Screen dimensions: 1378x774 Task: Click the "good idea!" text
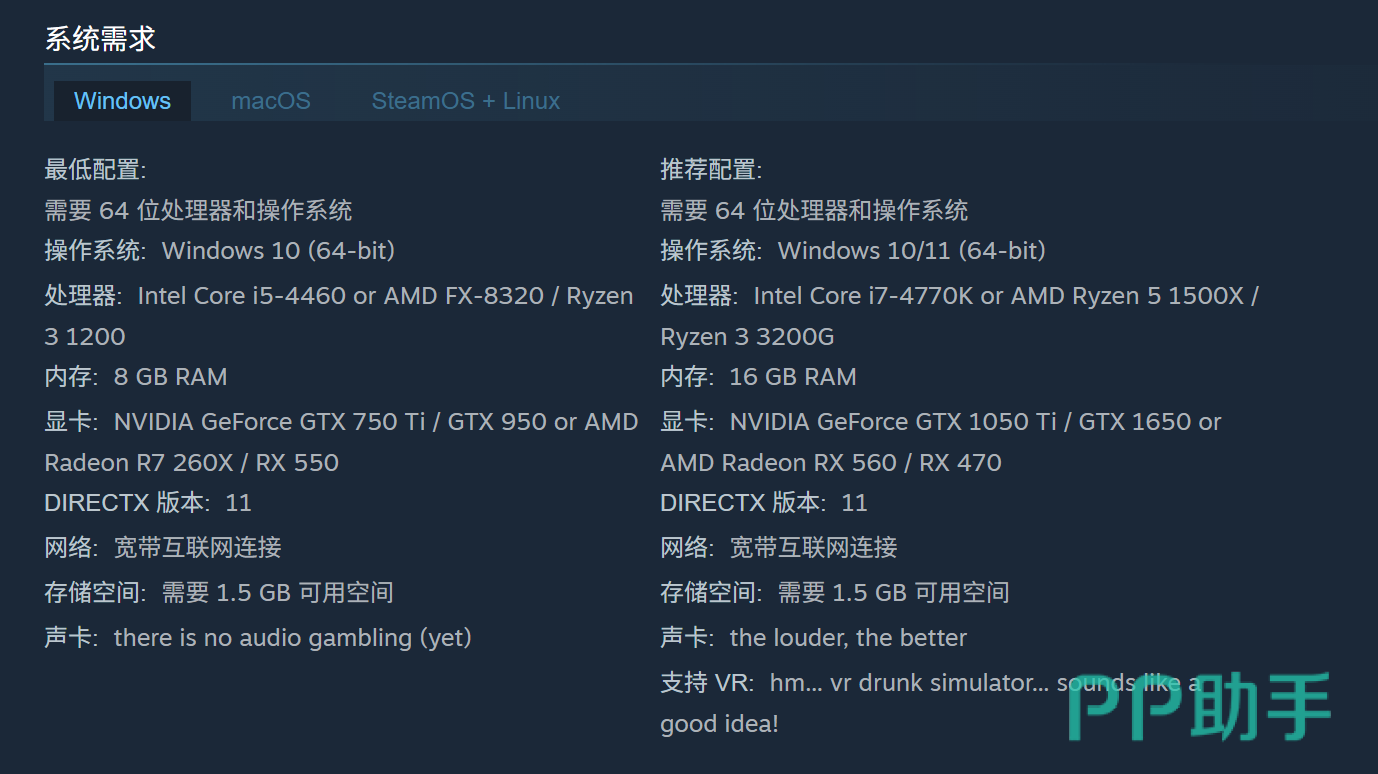(x=719, y=724)
